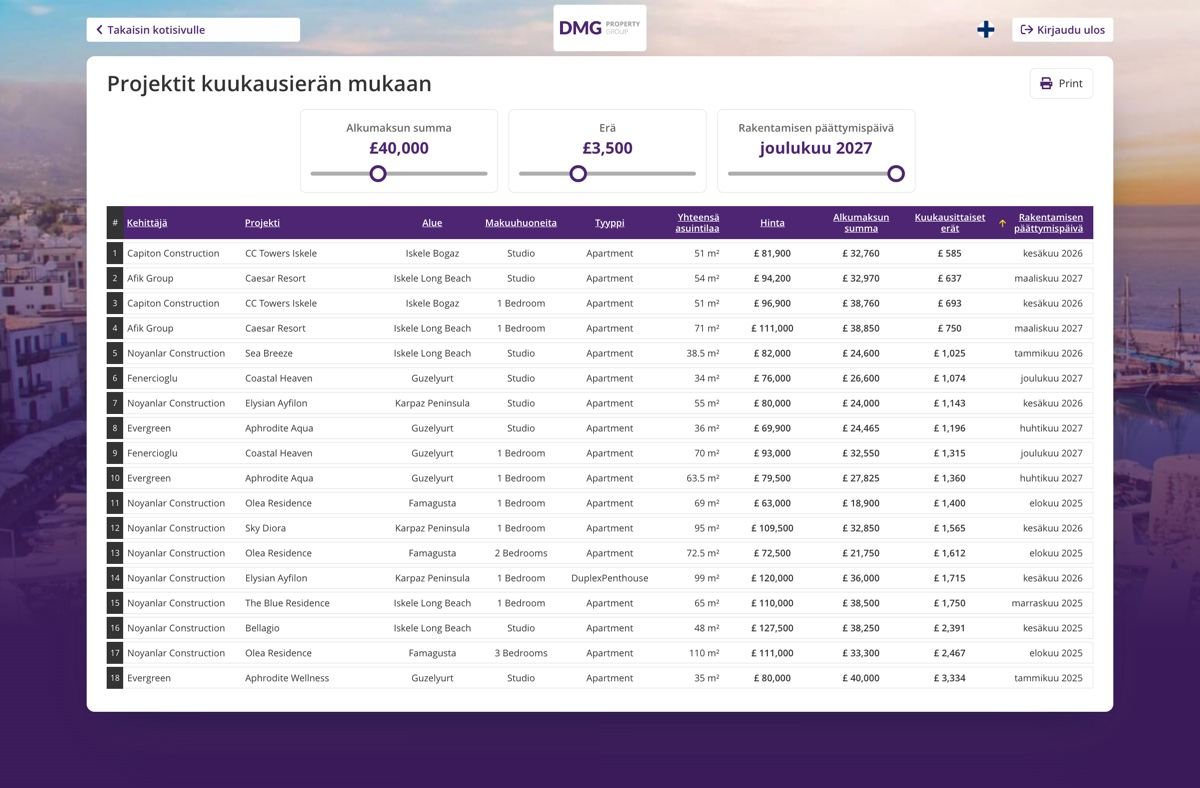Click Sea Breeze project name
Viewport: 1200px width, 788px height.
point(269,353)
